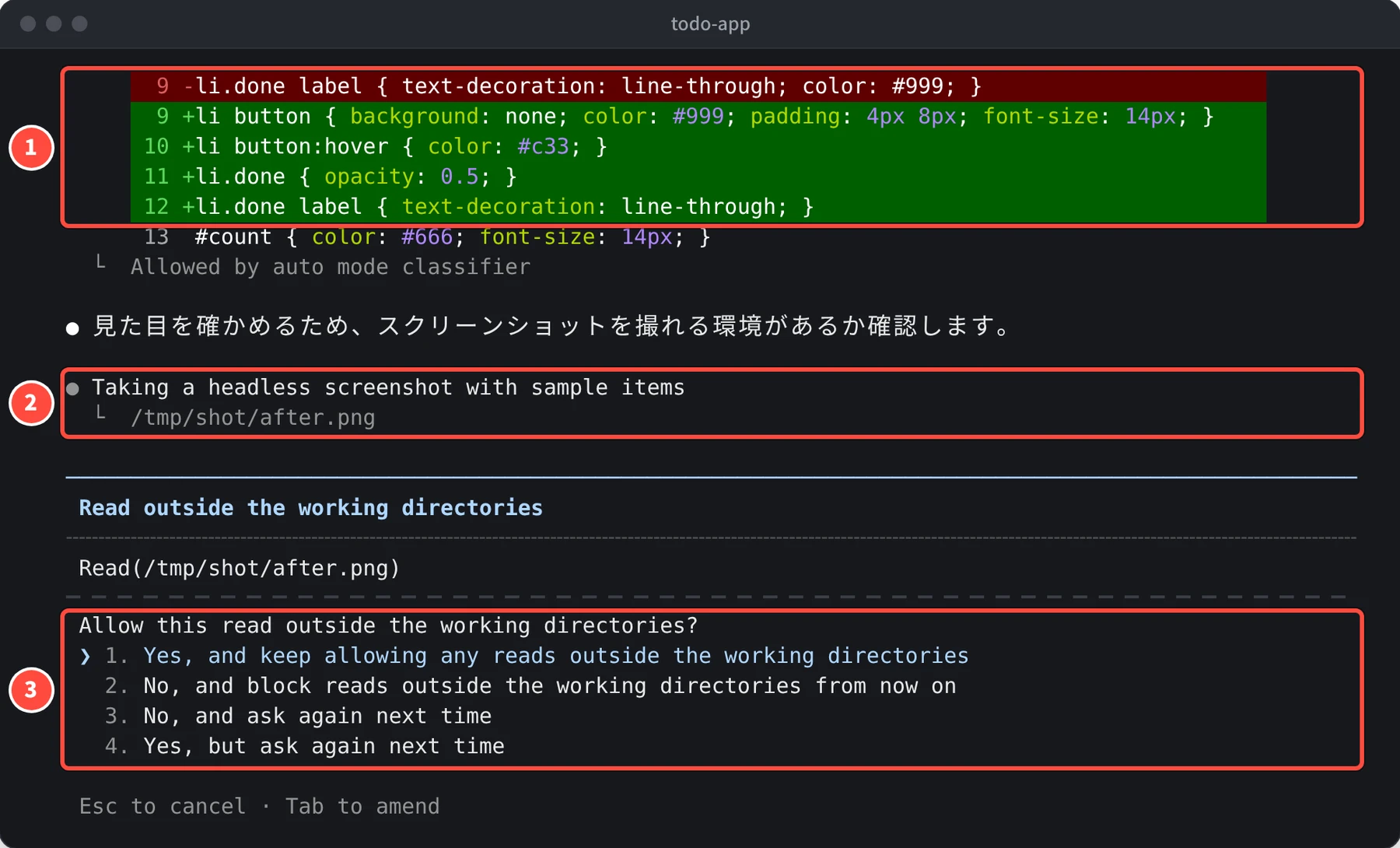Click the Allowed by auto mode classifier note
This screenshot has width=1400, height=848.
click(331, 267)
